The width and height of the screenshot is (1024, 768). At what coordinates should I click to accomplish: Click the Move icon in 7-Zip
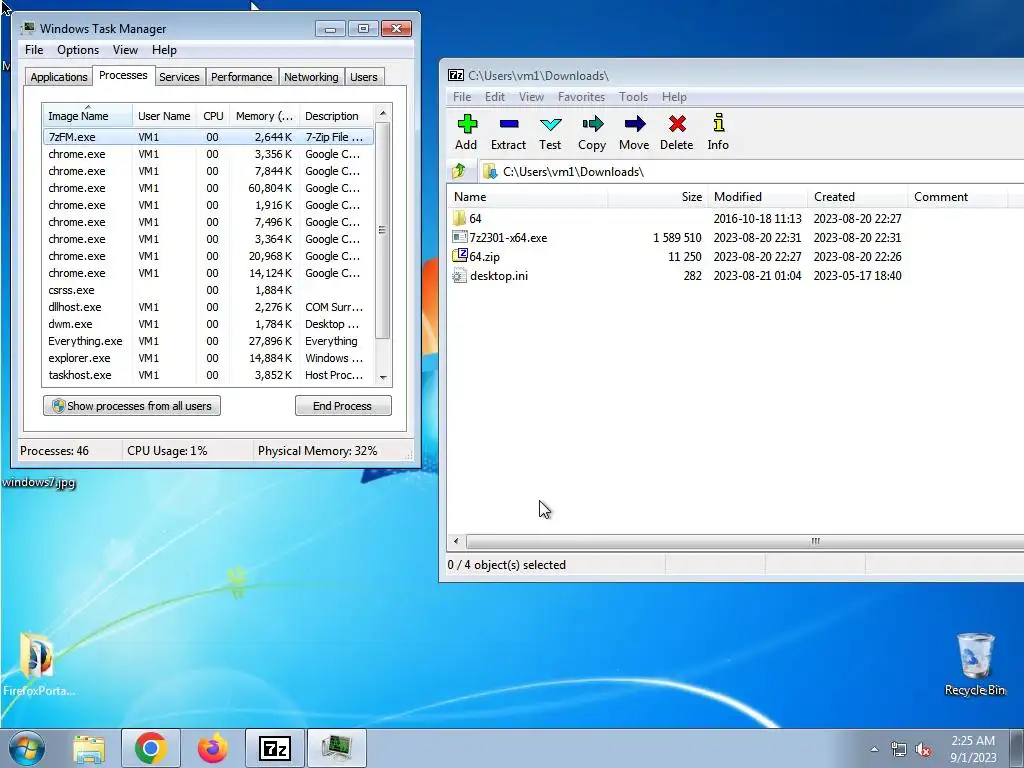pos(634,124)
